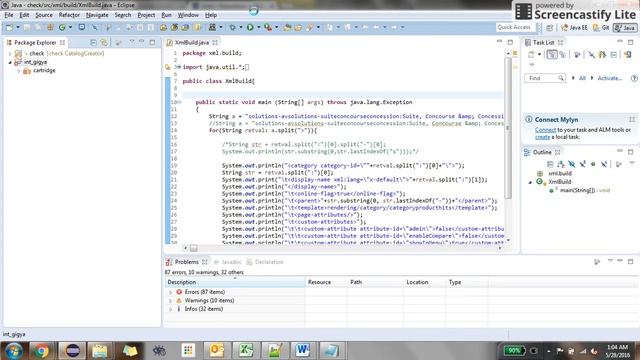Switch to the Java EE perspective
Viewport: 640px width, 360px height.
[574, 27]
